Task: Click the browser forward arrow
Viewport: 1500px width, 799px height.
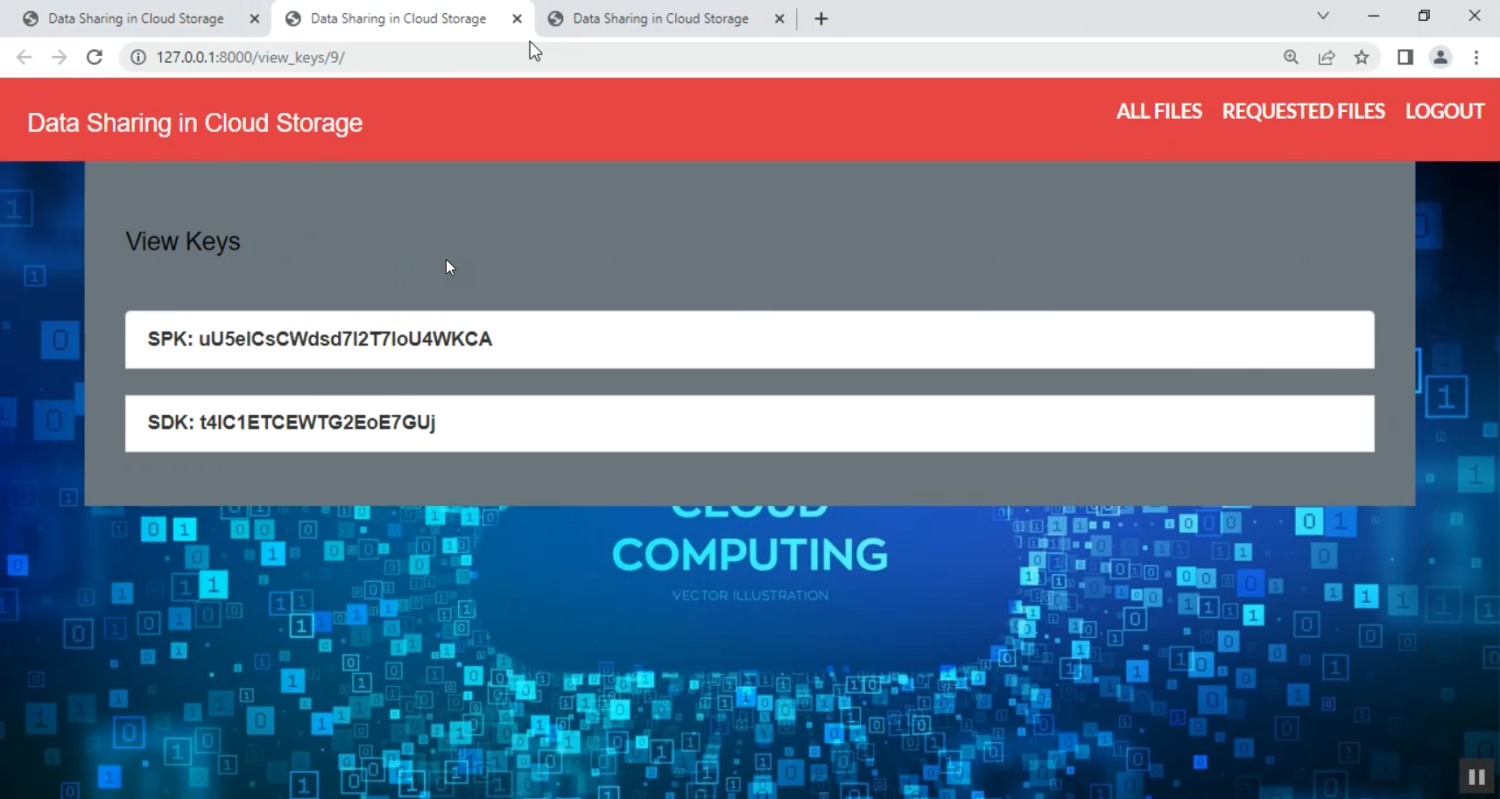Action: tap(59, 57)
